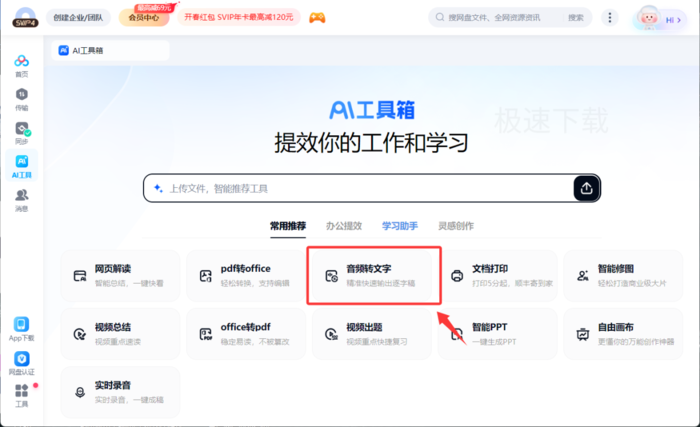700x427 pixels.
Task: Open the three-dot more options menu
Action: 610,17
